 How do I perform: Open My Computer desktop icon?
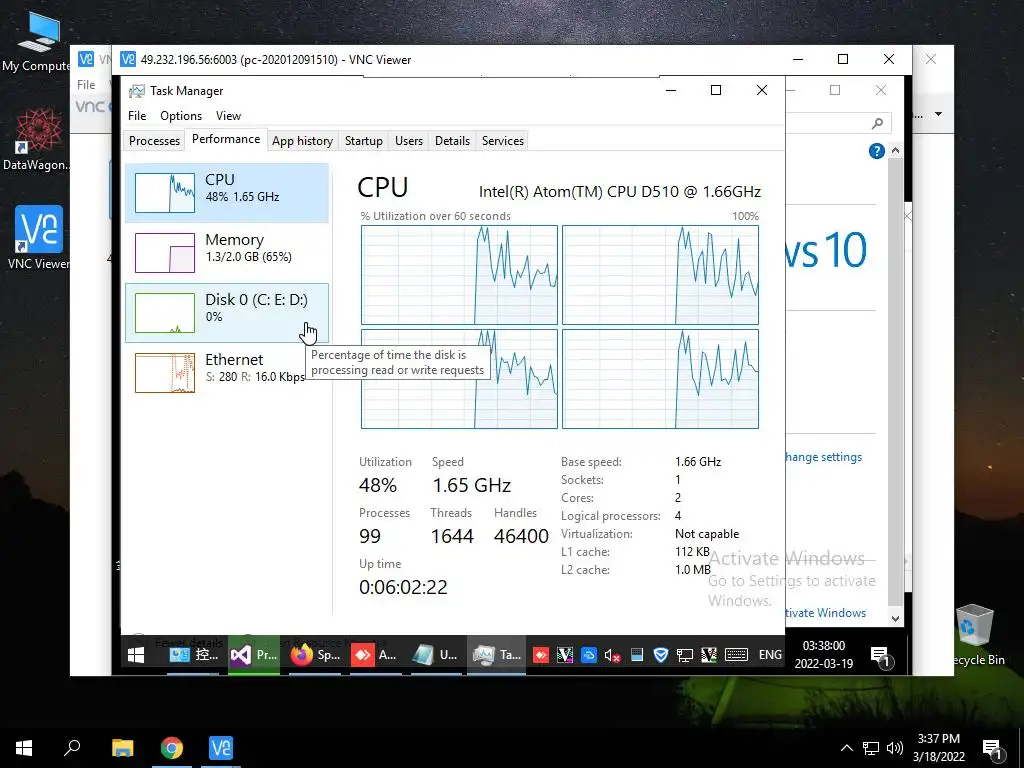click(37, 42)
